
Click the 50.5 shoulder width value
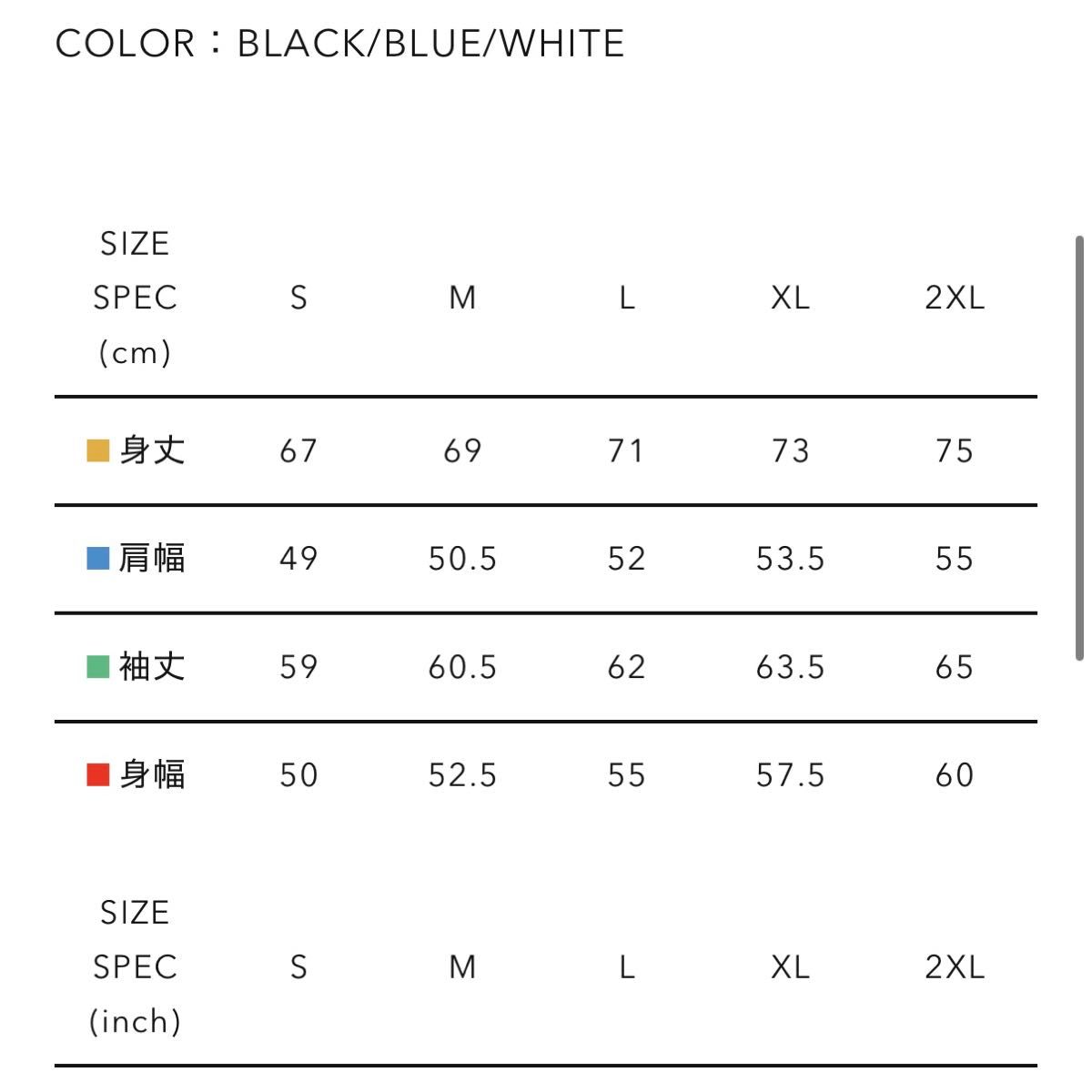[462, 559]
